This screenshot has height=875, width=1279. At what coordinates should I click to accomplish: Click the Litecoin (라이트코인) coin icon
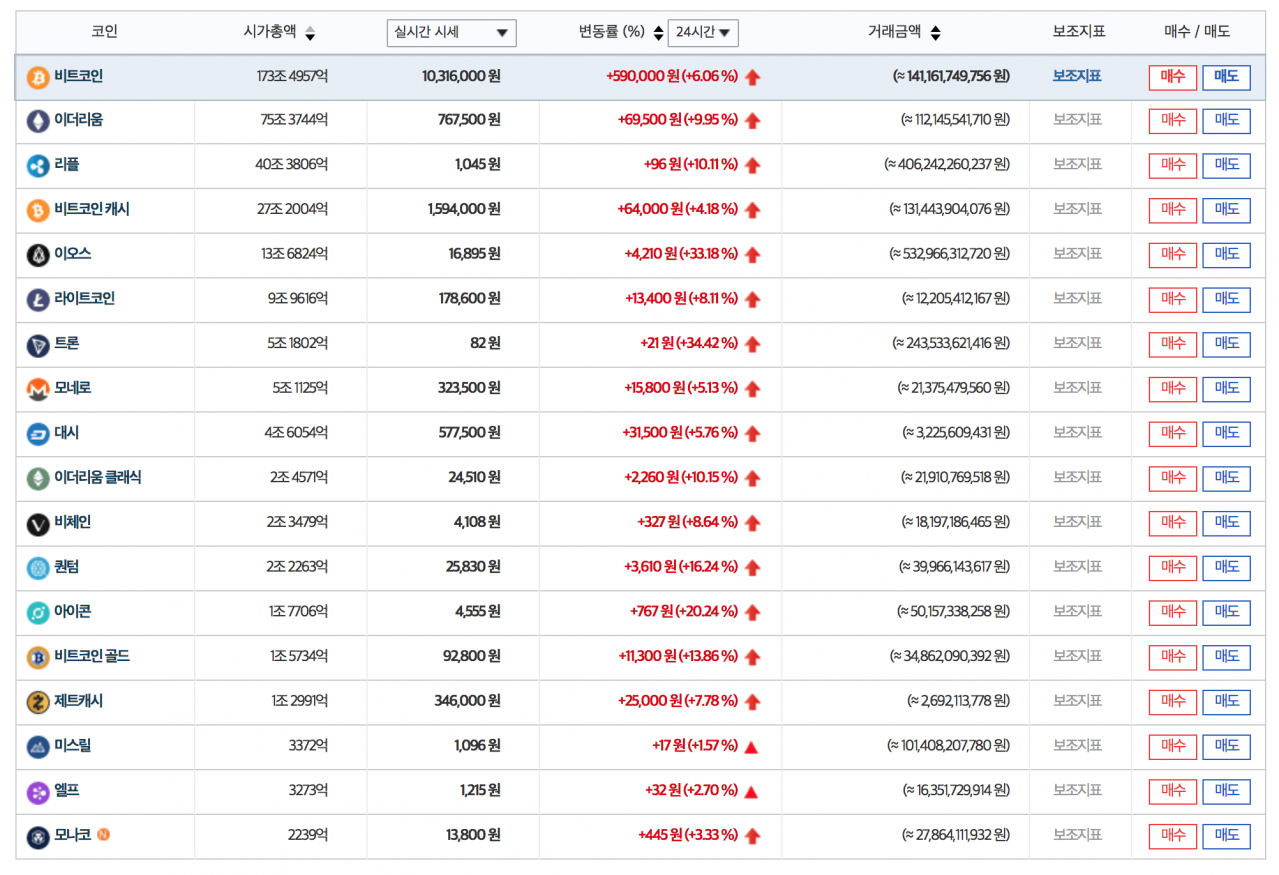[x=38, y=299]
